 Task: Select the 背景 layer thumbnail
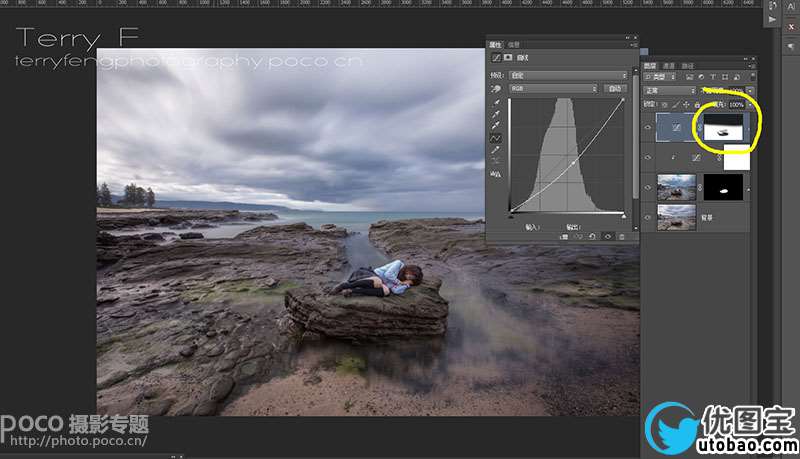coord(677,217)
